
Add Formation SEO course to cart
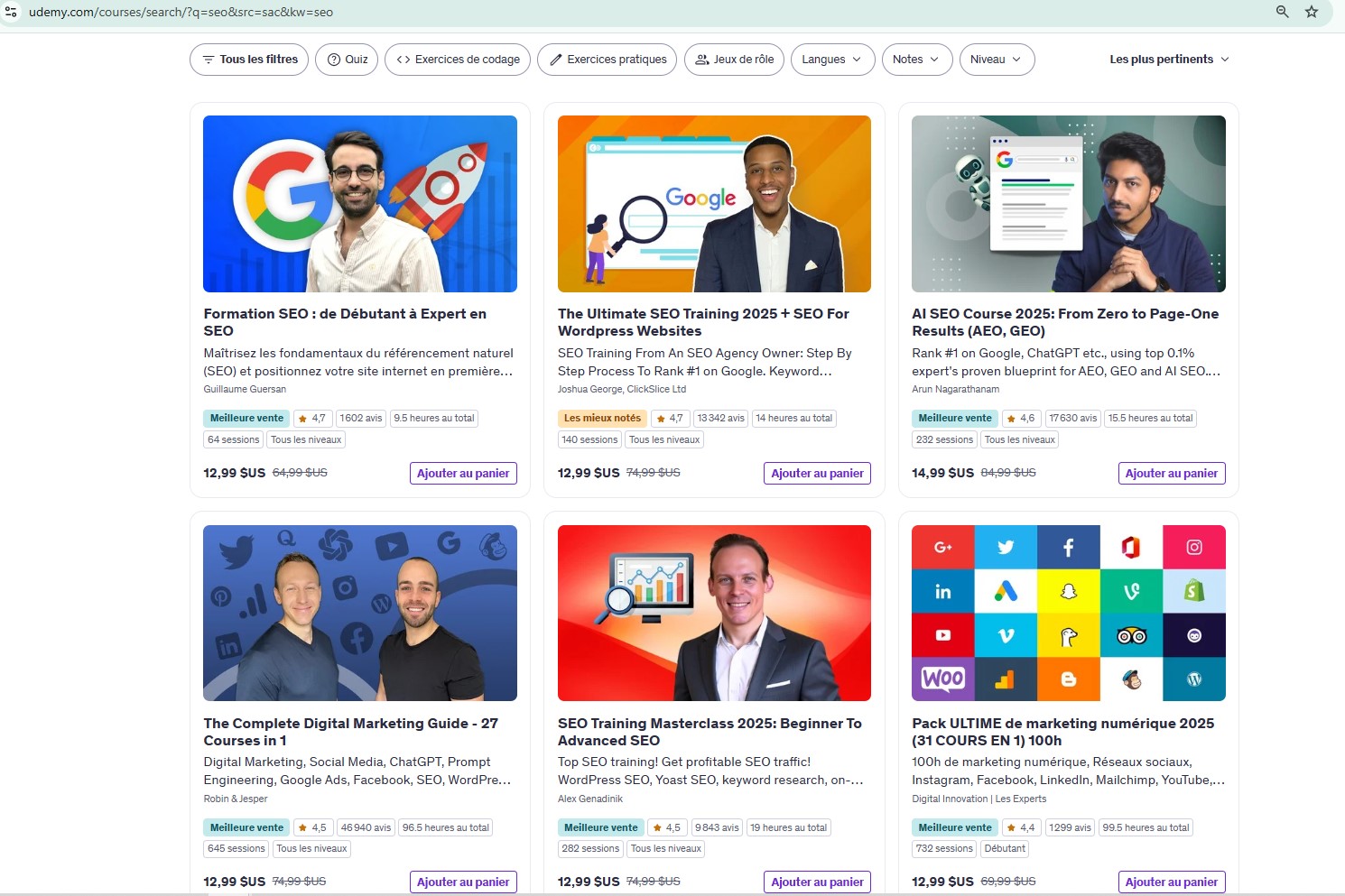(463, 473)
